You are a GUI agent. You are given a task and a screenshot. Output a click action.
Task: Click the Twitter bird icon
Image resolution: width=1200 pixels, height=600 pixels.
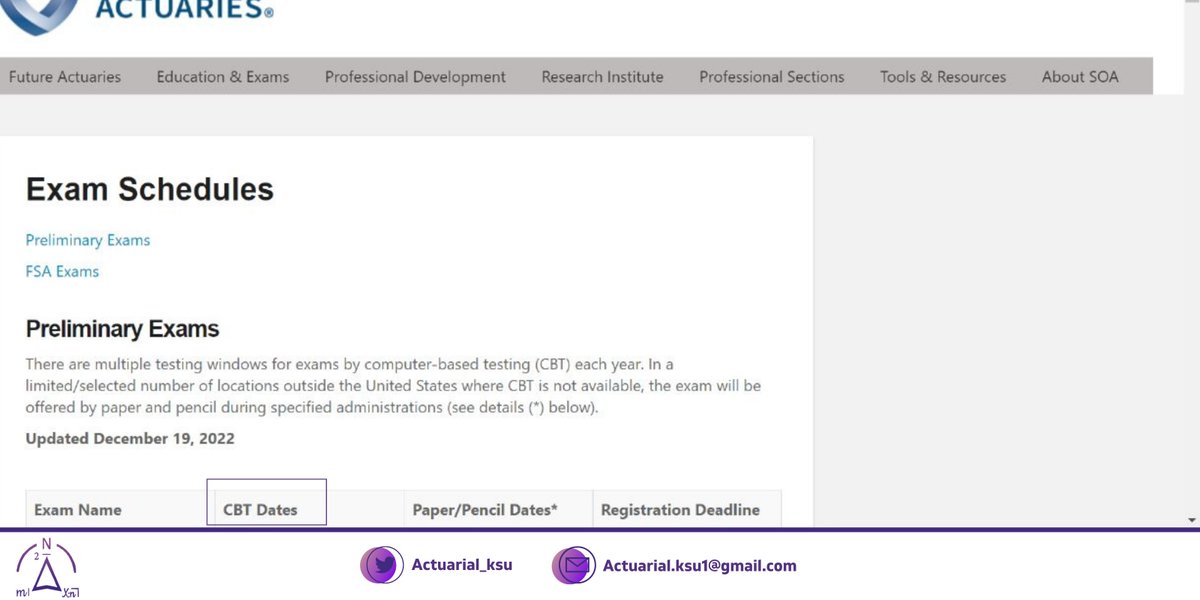[x=382, y=565]
